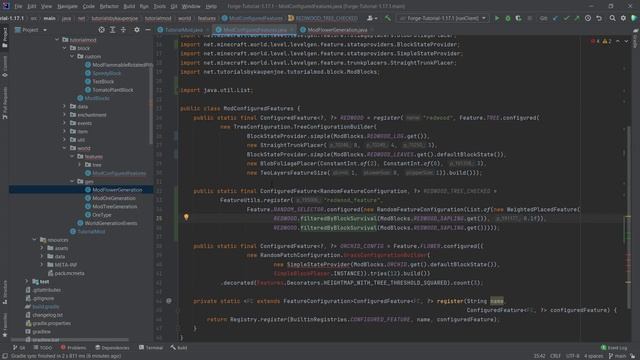Open the TODO tool window

[43, 348]
